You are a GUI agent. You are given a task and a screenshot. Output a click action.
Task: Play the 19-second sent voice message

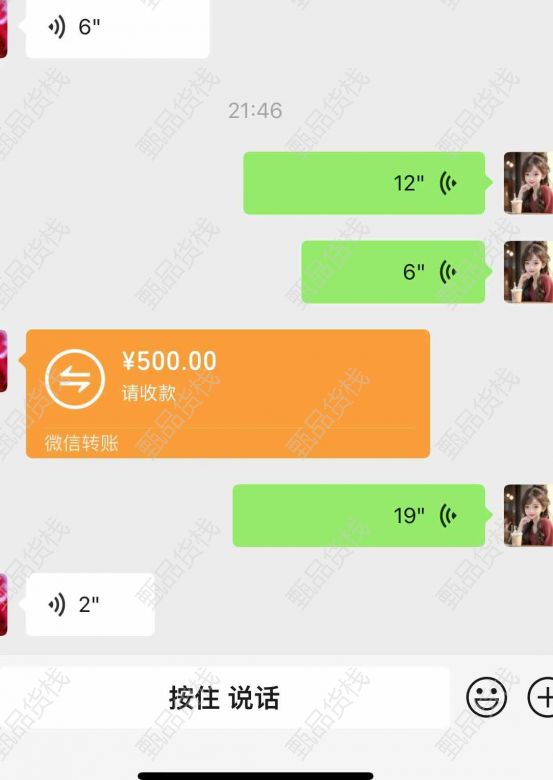click(x=359, y=515)
